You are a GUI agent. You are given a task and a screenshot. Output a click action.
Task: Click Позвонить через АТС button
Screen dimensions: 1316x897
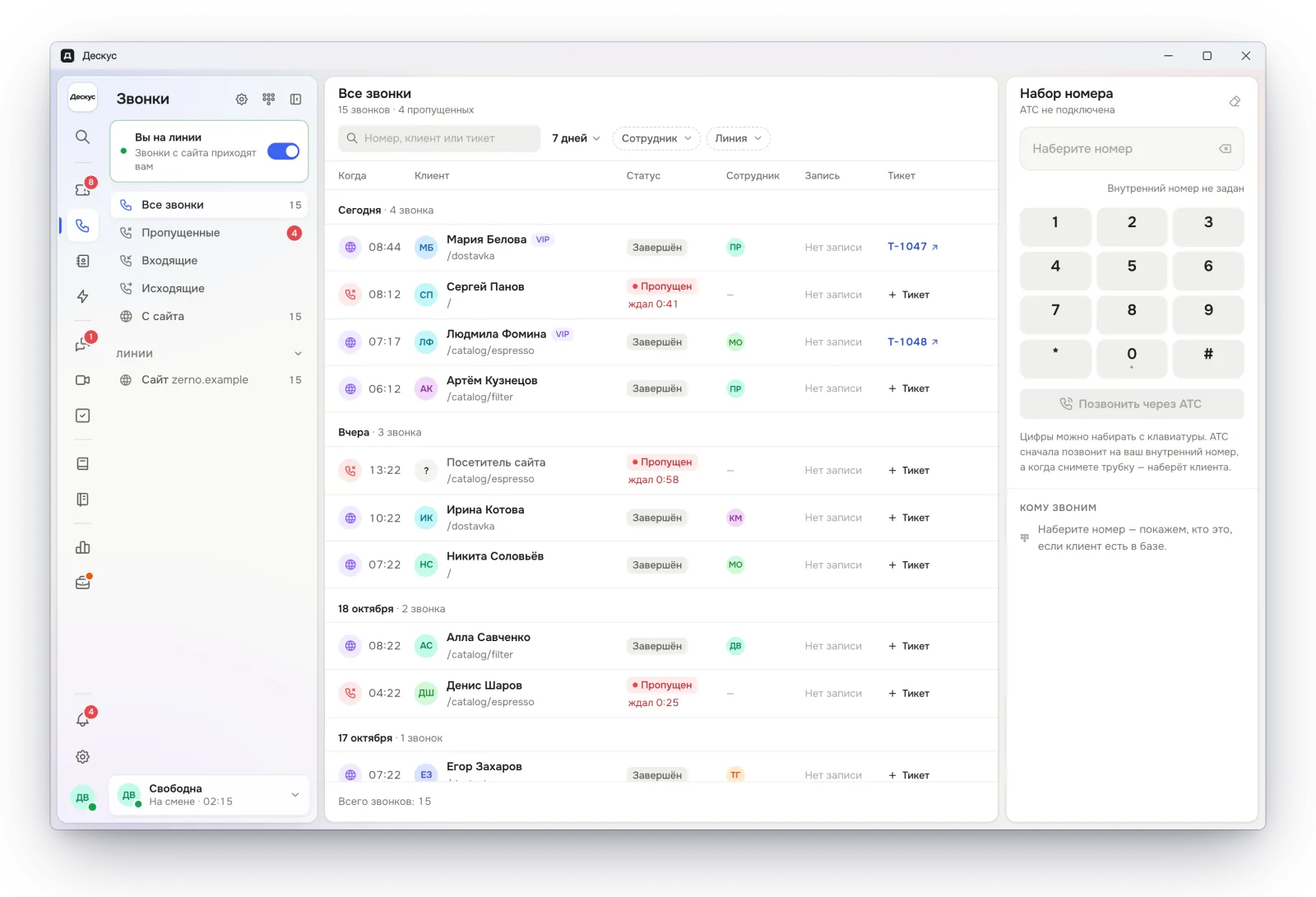pyautogui.click(x=1132, y=404)
